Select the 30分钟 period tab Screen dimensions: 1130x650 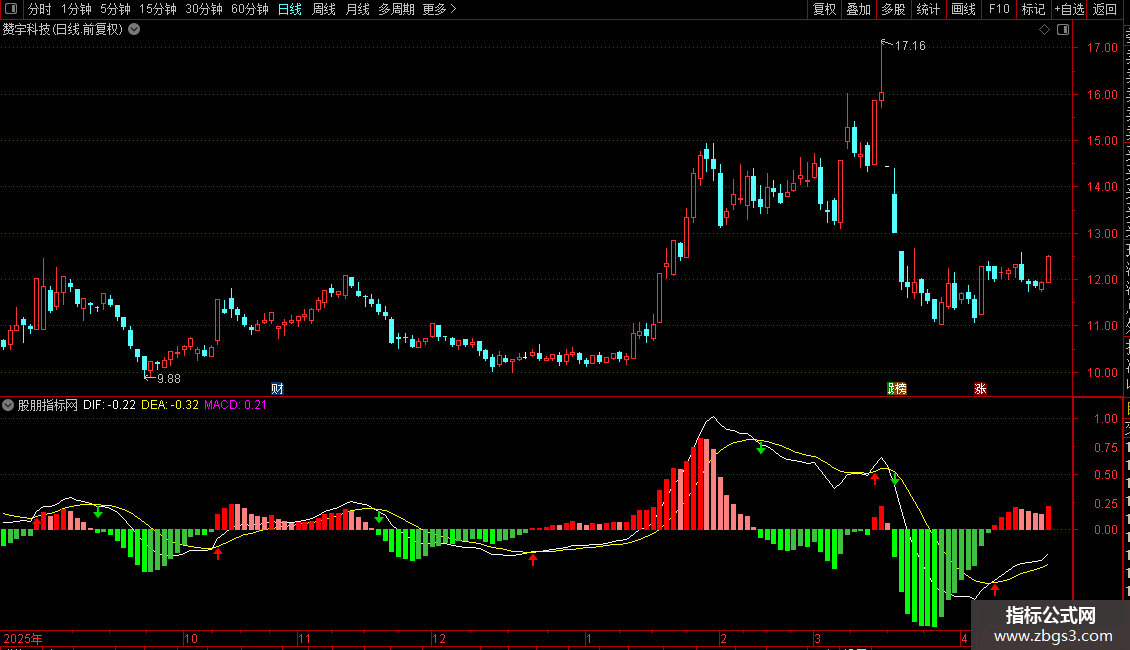204,9
